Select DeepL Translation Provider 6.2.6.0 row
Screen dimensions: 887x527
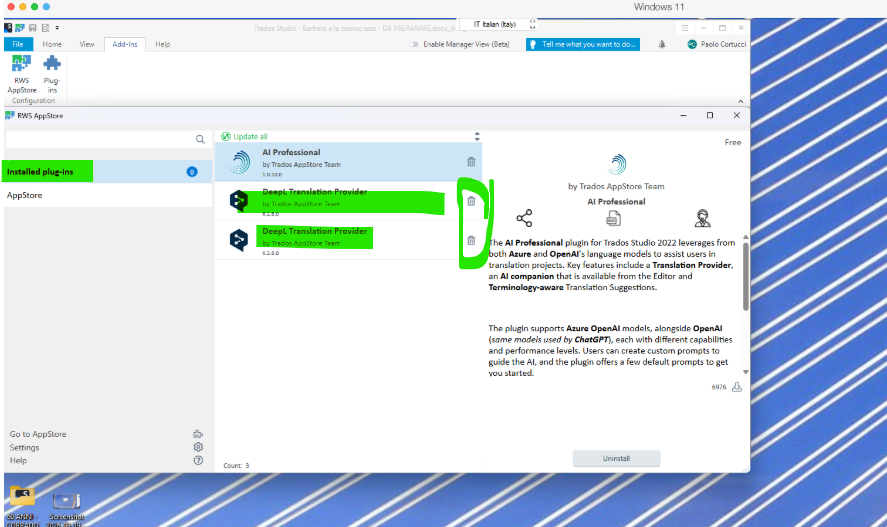(x=348, y=240)
